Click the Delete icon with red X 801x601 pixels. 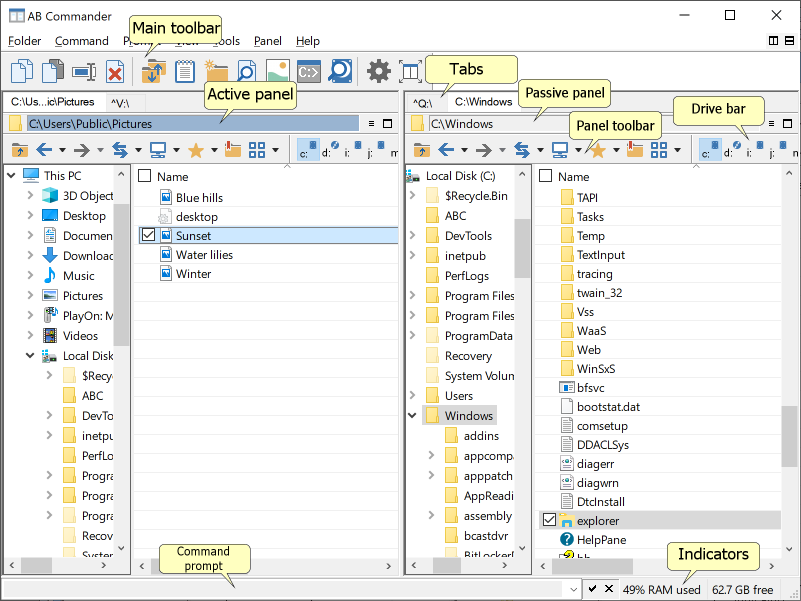[x=115, y=72]
